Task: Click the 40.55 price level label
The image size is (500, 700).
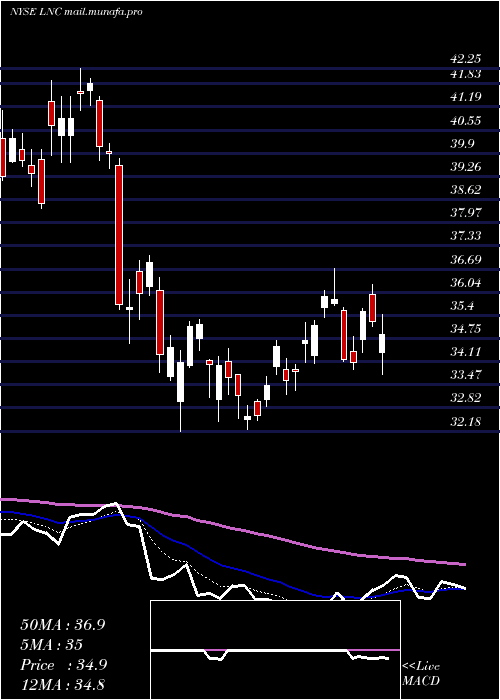Action: click(465, 121)
